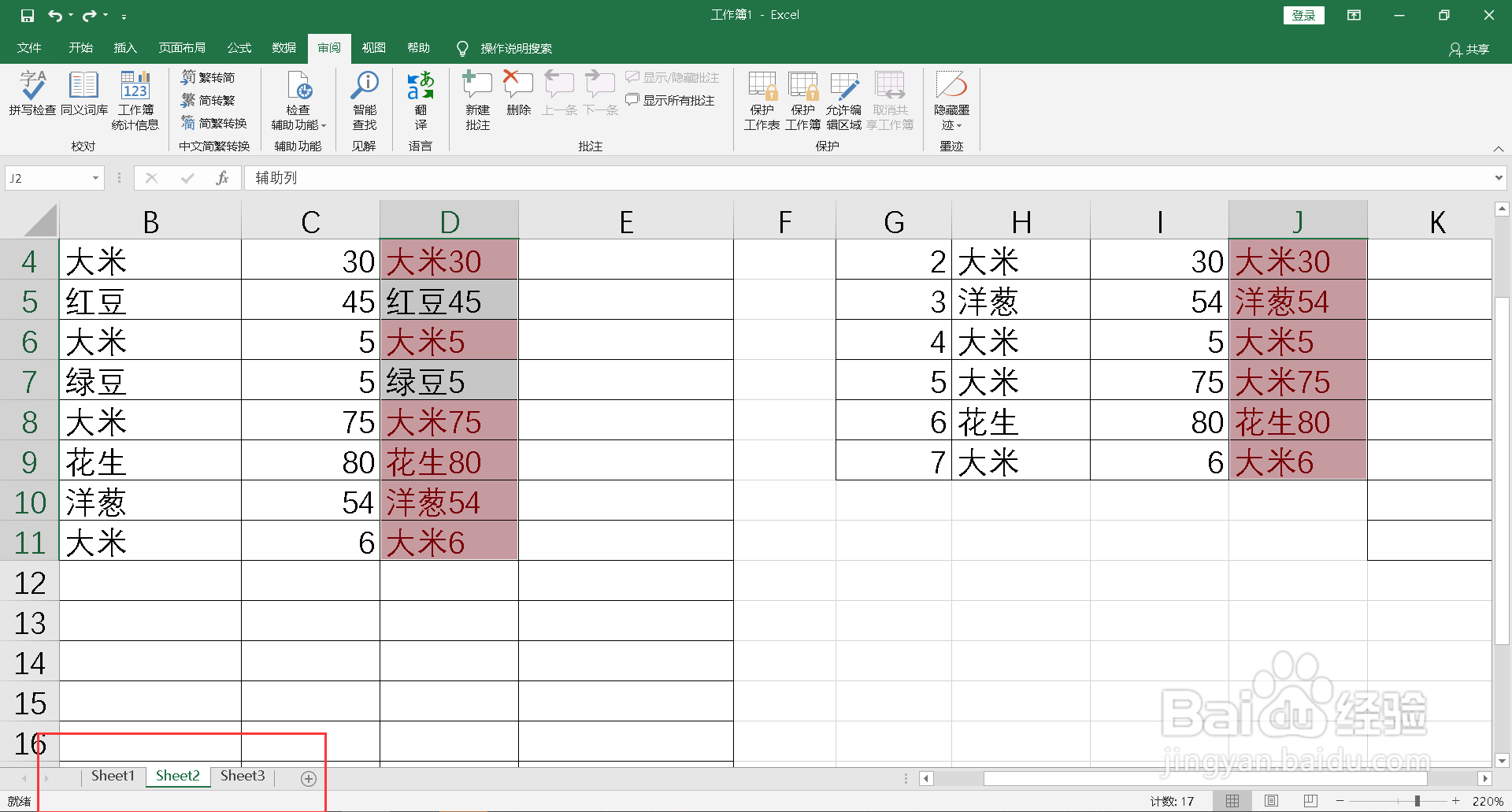Image resolution: width=1512 pixels, height=812 pixels.
Task: Toggle 隐藏墨迹 hide ink
Action: [x=951, y=98]
